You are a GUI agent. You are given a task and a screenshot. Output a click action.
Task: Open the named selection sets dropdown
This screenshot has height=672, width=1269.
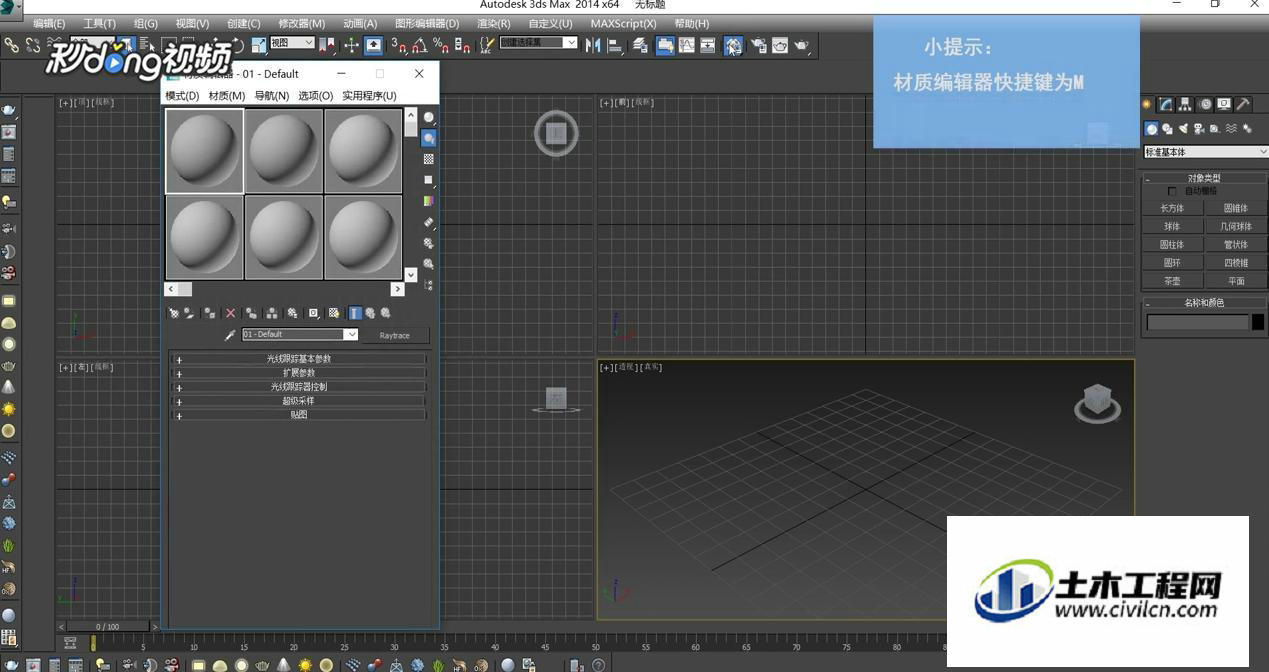pyautogui.click(x=539, y=43)
